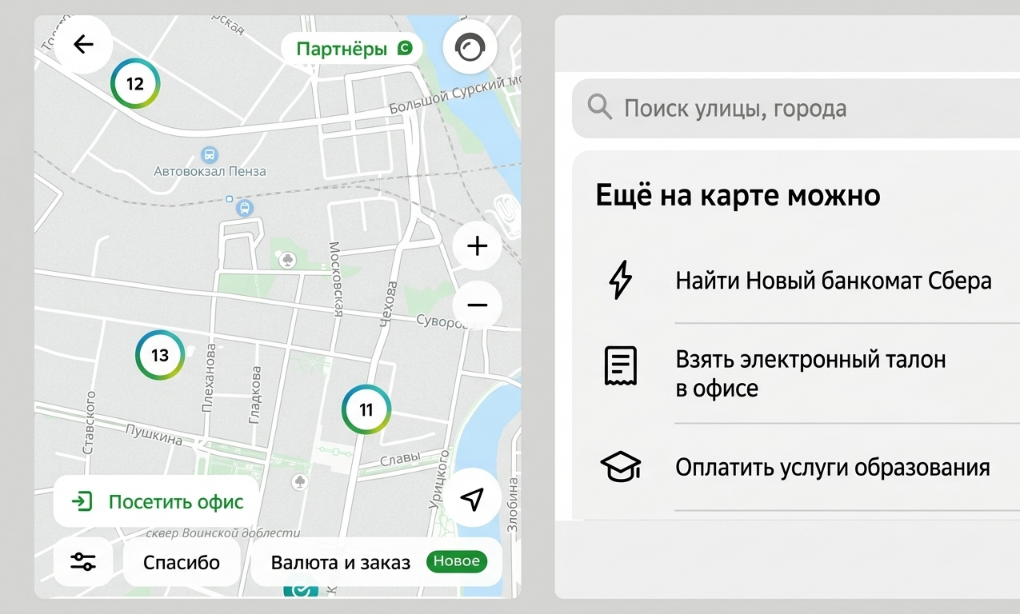Zoom in with the plus button
Viewport: 1020px width, 614px height.
point(477,246)
